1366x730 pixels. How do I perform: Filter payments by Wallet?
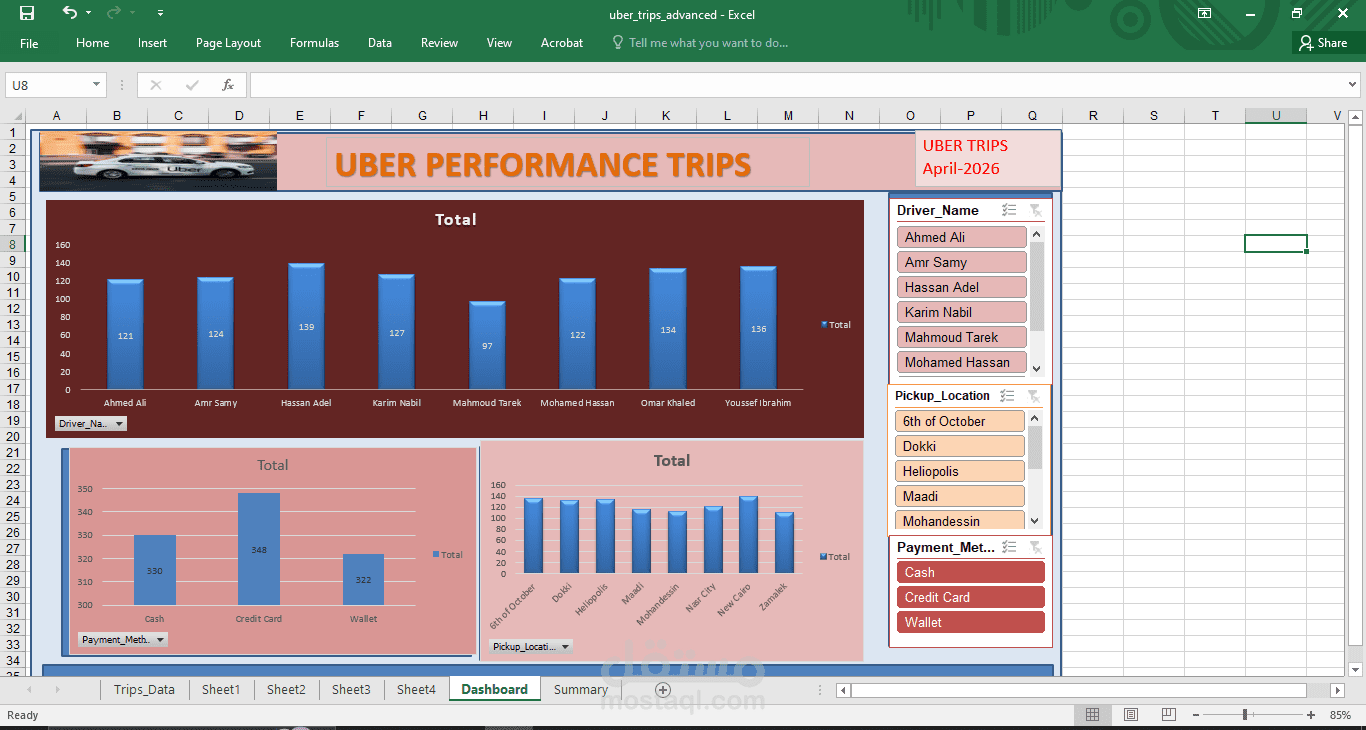(971, 622)
